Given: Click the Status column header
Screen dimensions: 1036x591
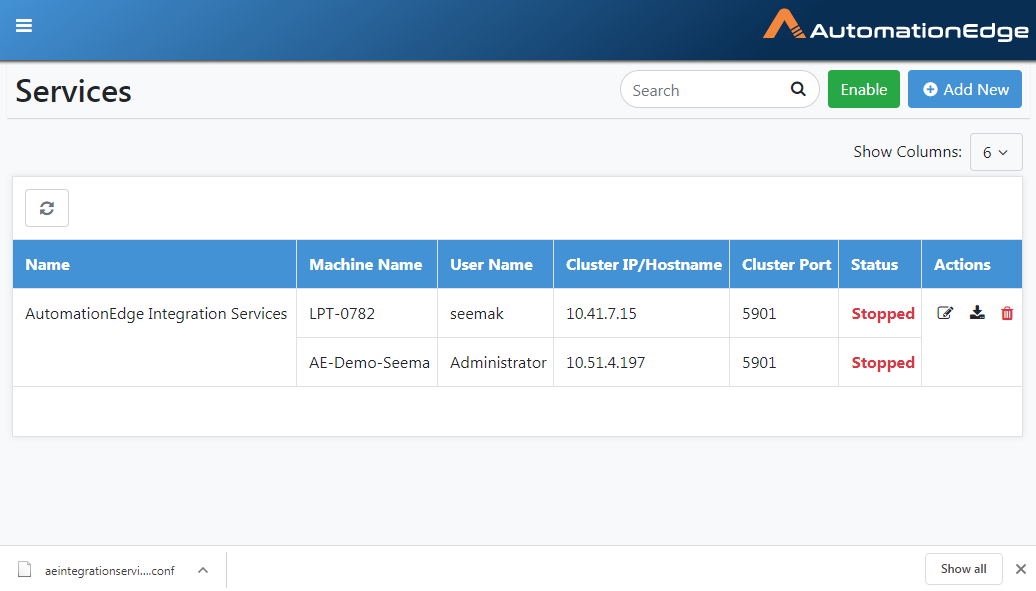Looking at the screenshot, I should pos(880,264).
